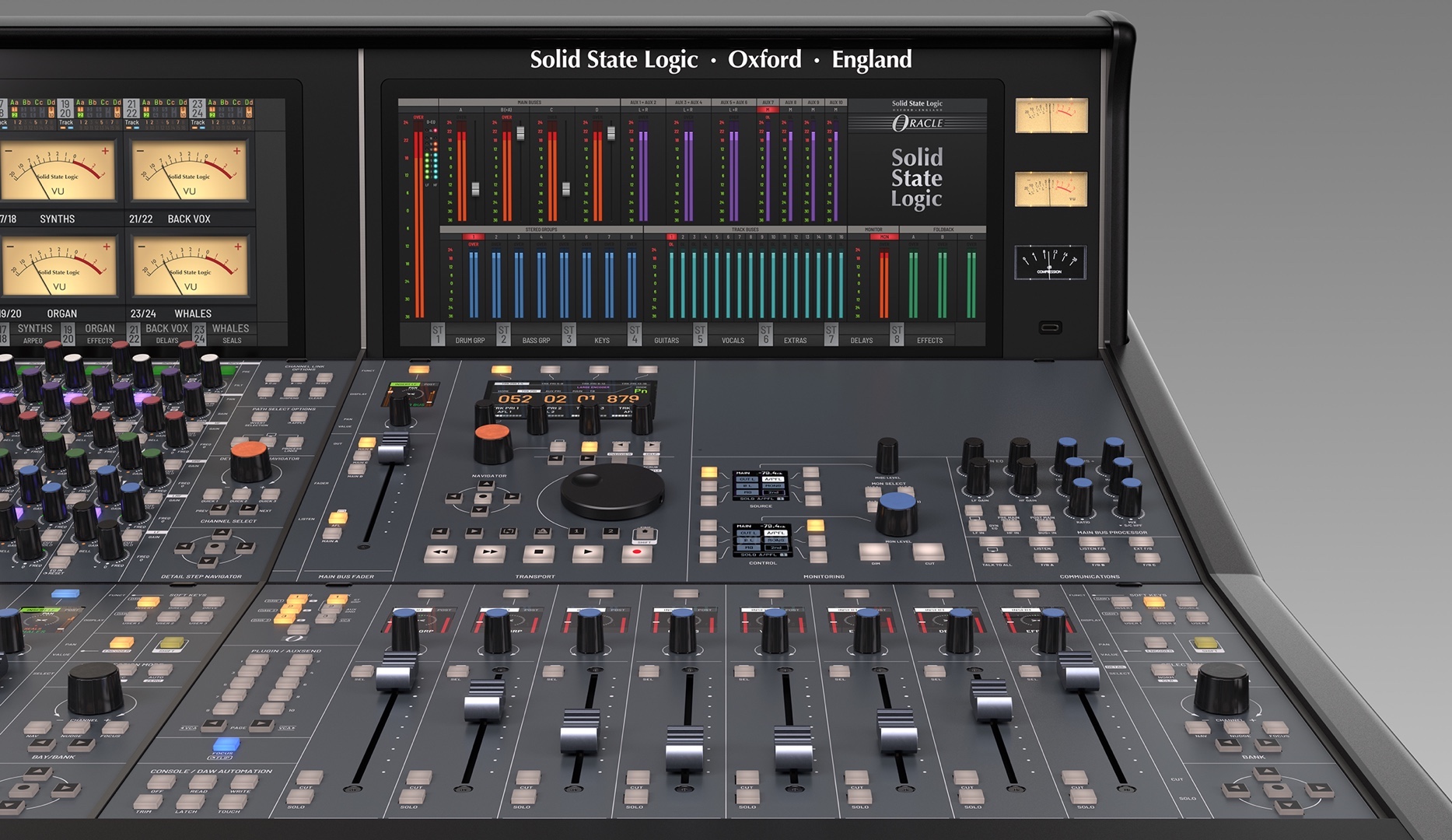Select the BASS GRP label on the meter screen
The image size is (1452, 840).
536,341
